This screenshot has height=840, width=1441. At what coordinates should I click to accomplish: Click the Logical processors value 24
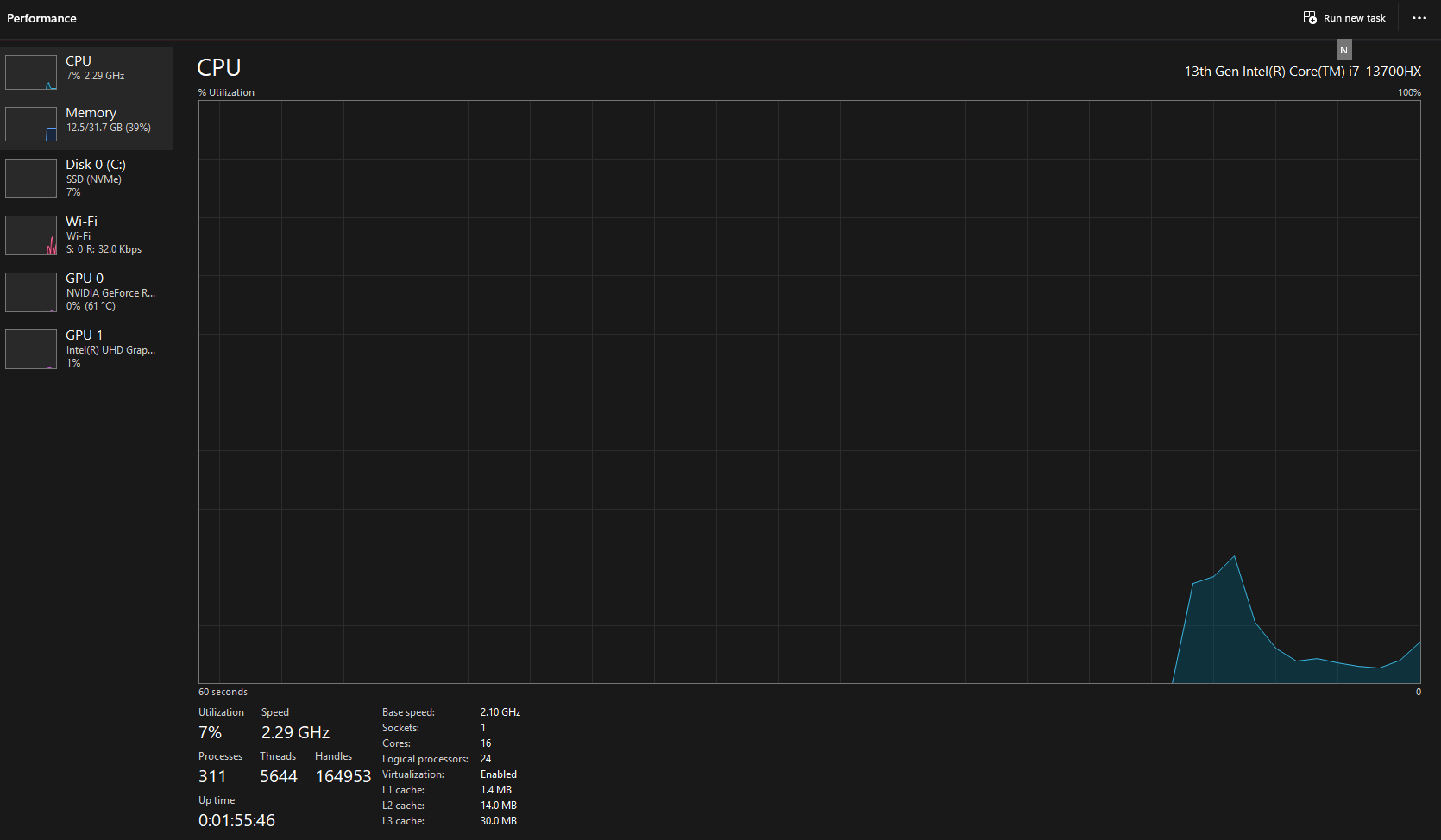point(486,759)
